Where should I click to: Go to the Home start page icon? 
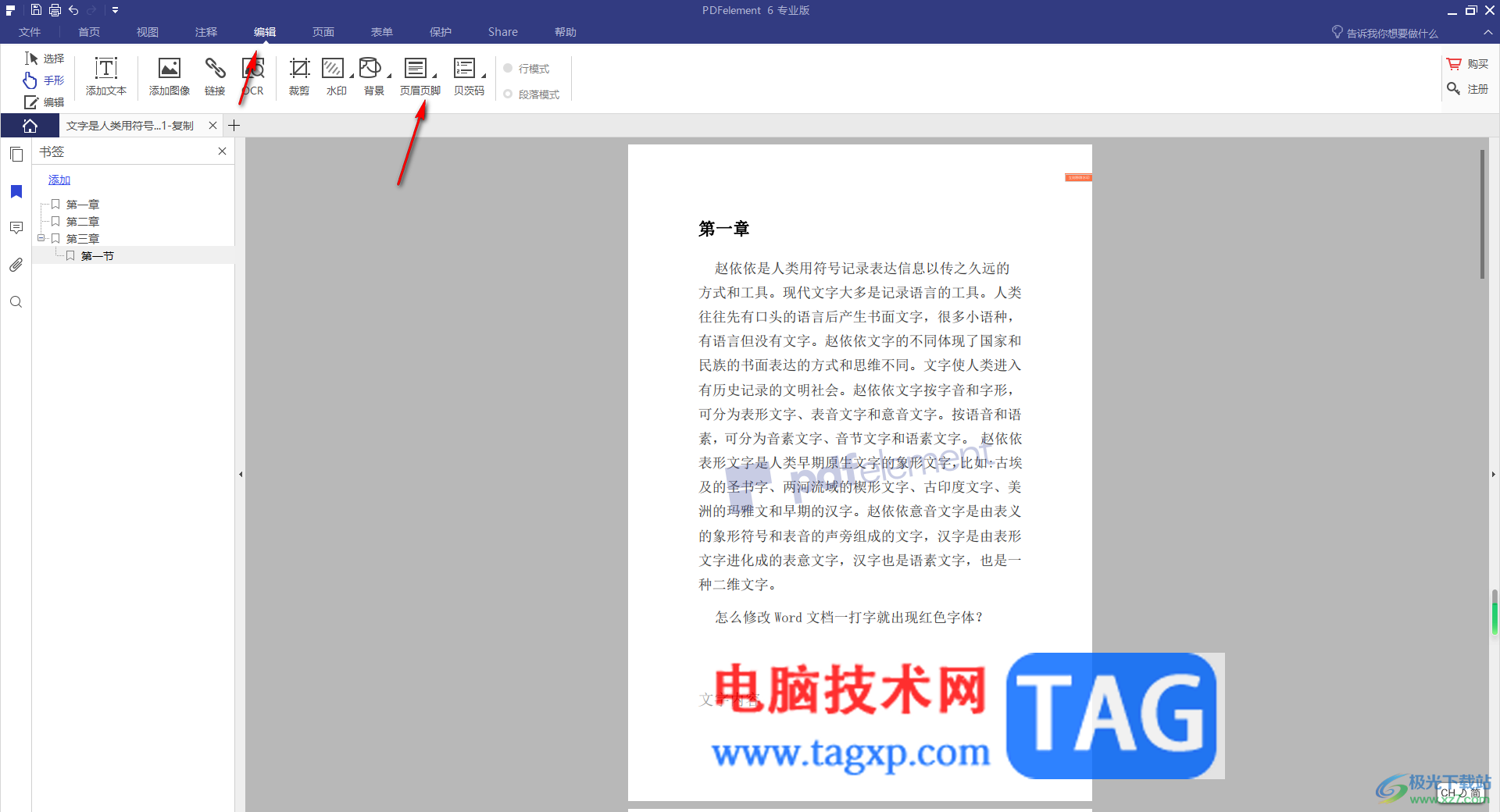click(30, 126)
